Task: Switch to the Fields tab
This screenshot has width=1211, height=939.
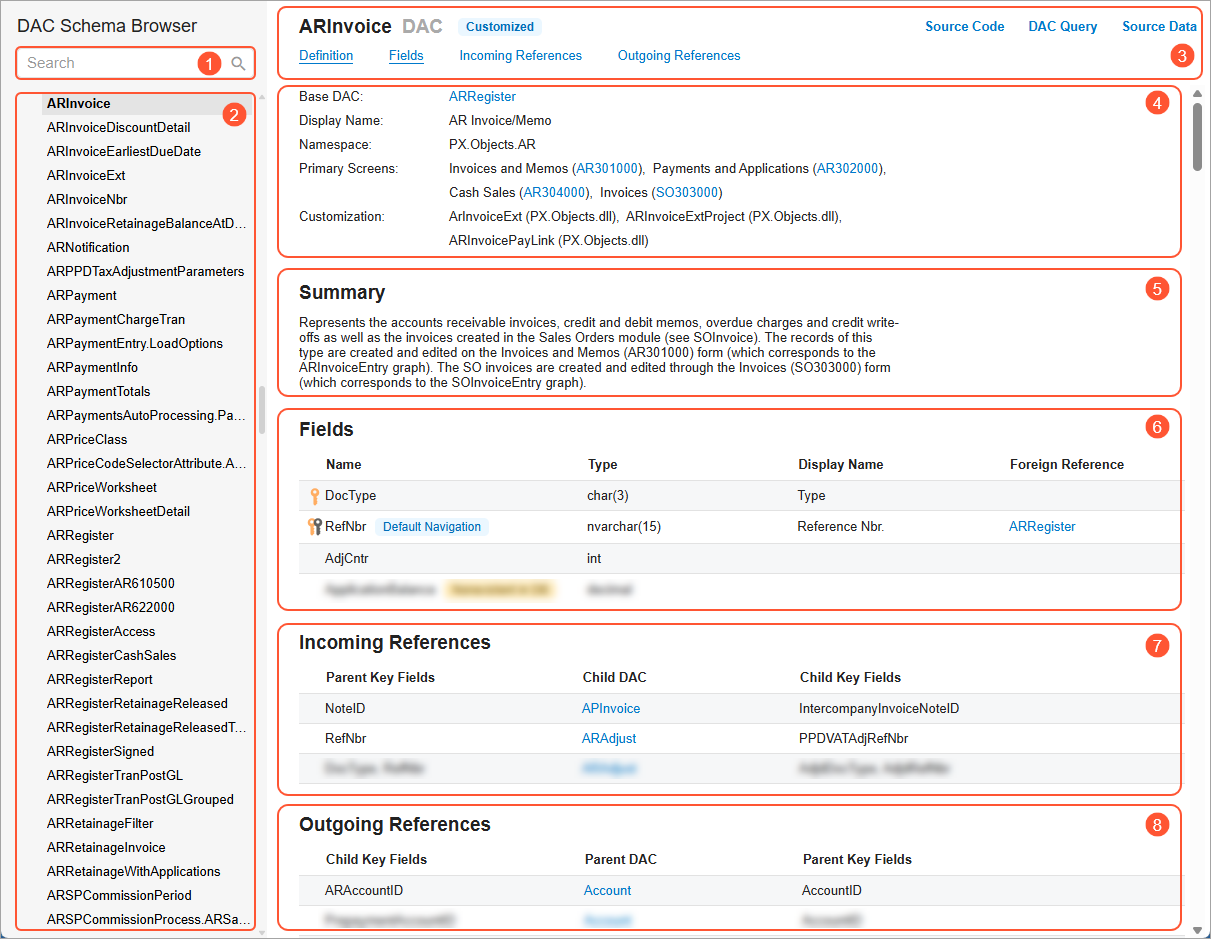Action: pos(405,55)
